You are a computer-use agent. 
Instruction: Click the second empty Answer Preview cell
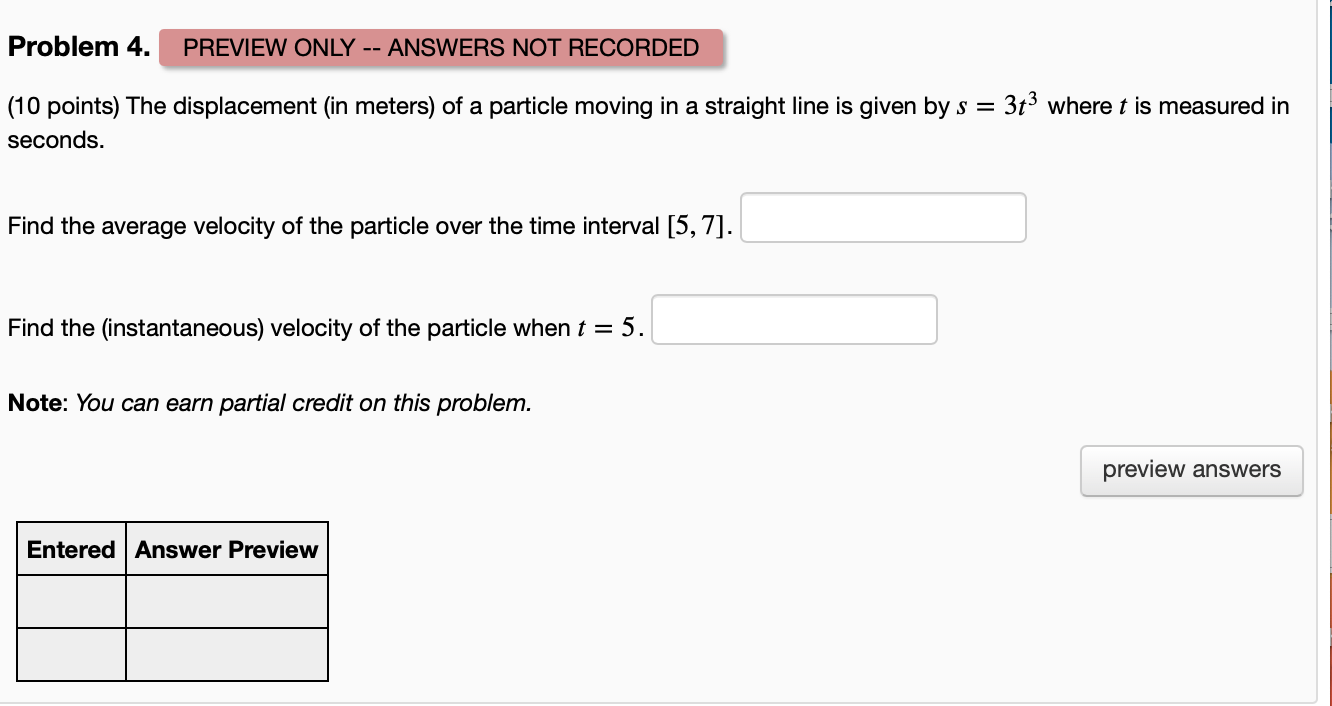226,655
